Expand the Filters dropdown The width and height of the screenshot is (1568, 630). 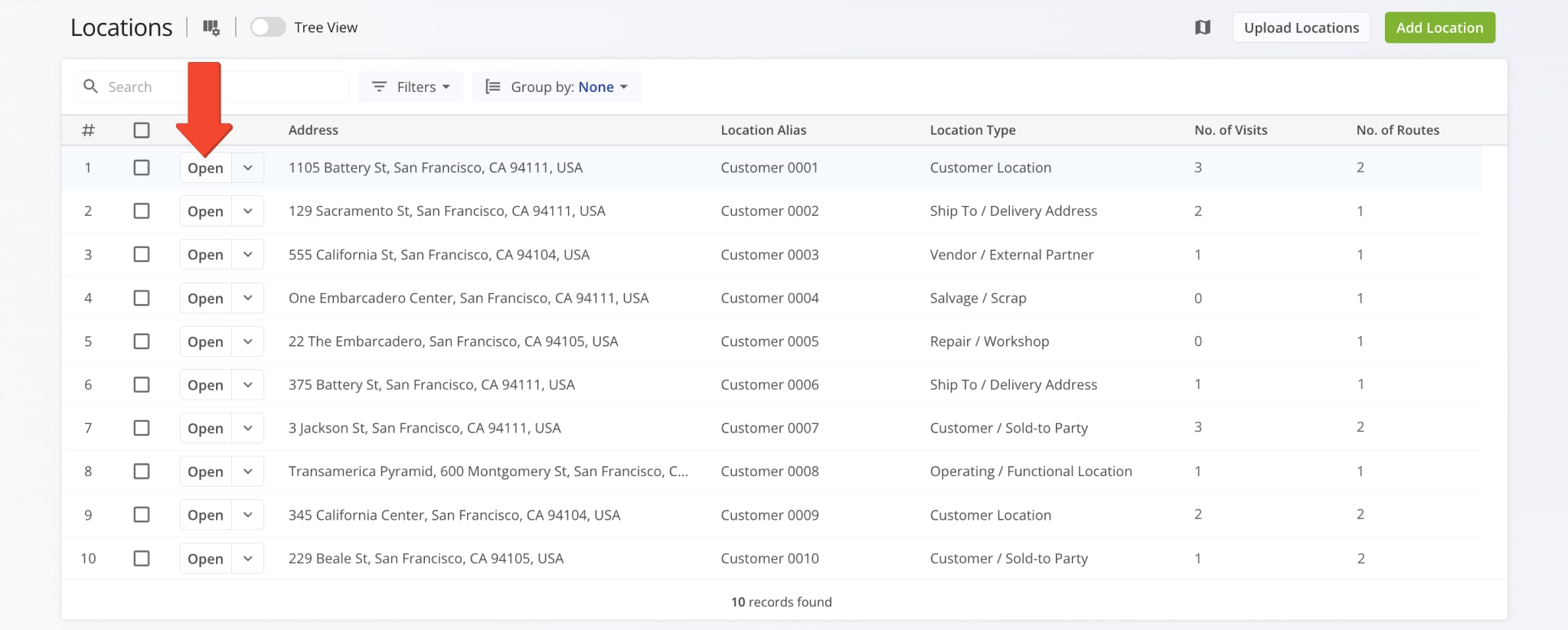tap(410, 87)
